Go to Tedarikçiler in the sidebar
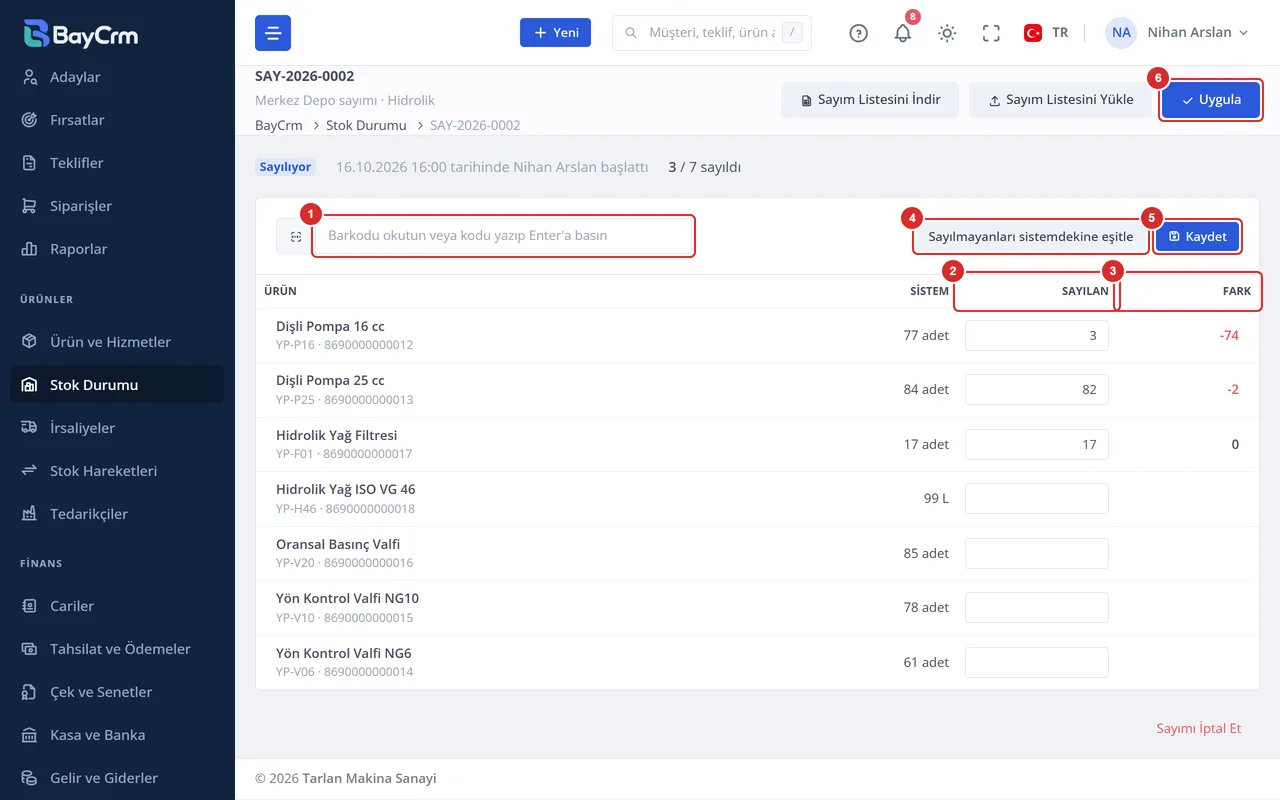 tap(117, 514)
